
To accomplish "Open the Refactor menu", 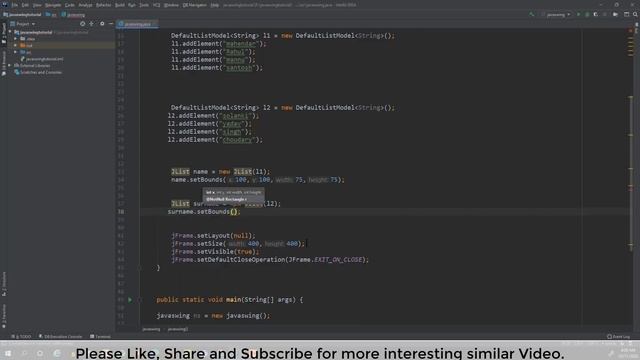I will point(104,5).
